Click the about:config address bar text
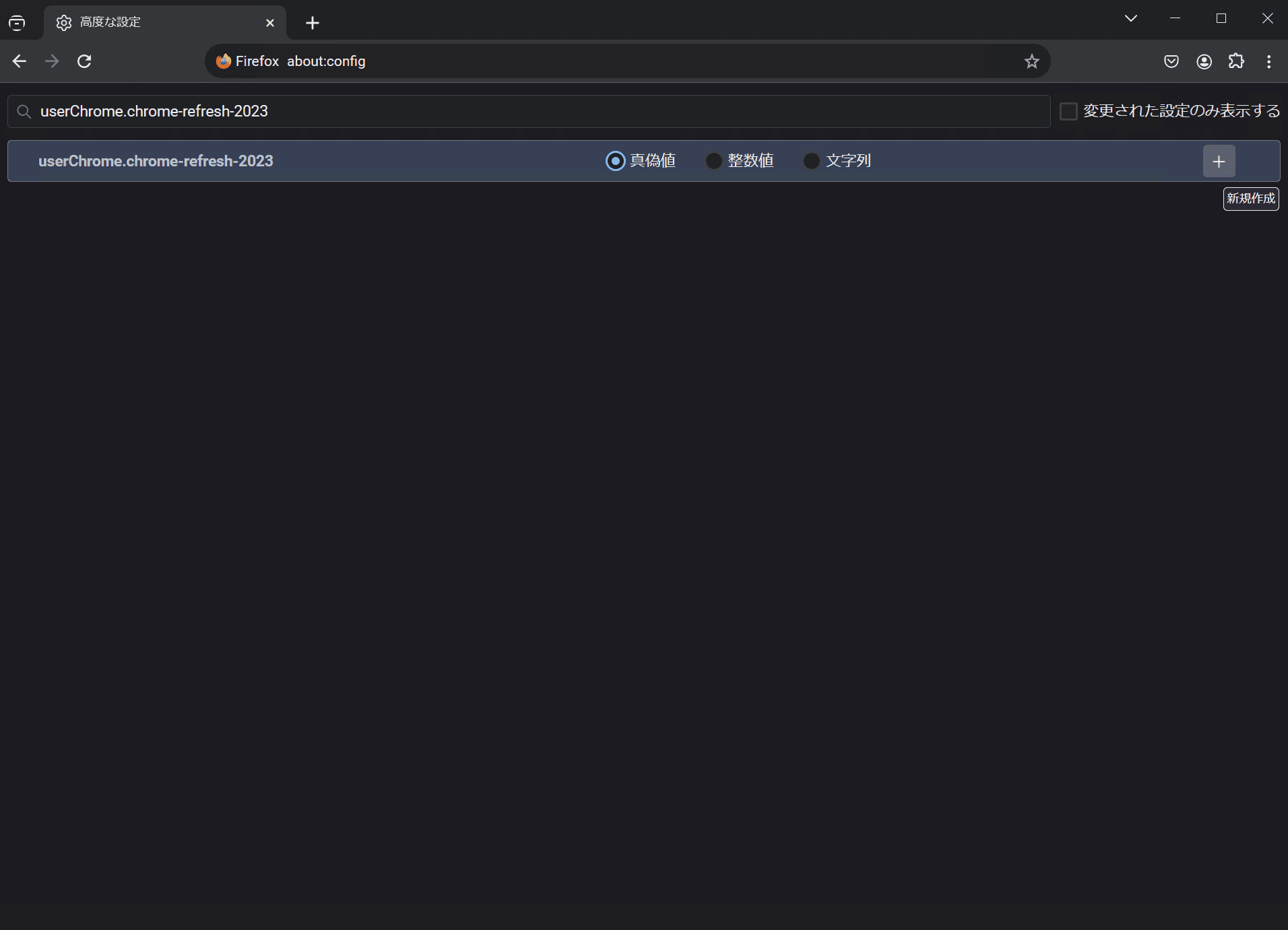This screenshot has height=930, width=1288. click(326, 61)
